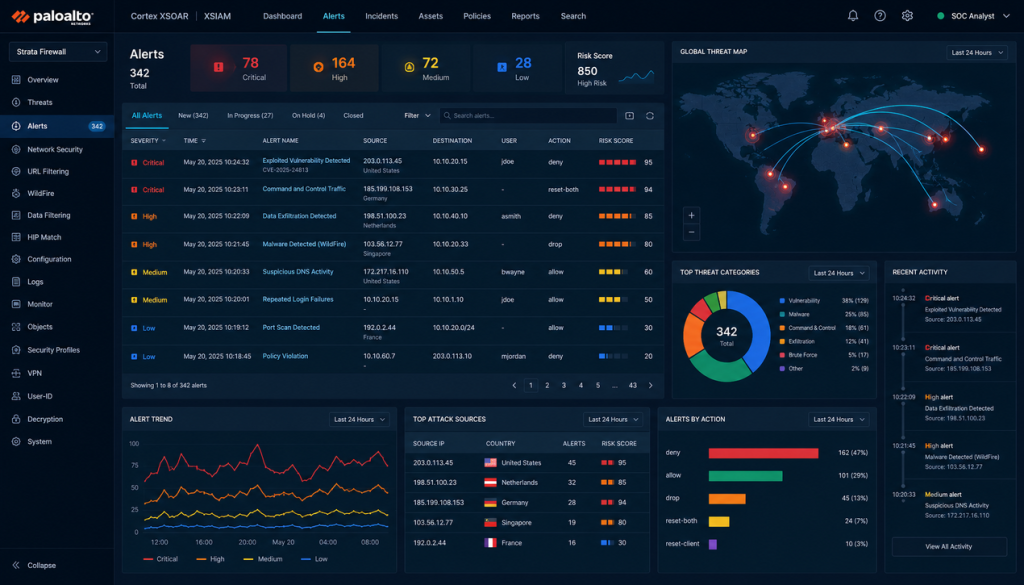Click the Search alerts input field

pos(528,116)
